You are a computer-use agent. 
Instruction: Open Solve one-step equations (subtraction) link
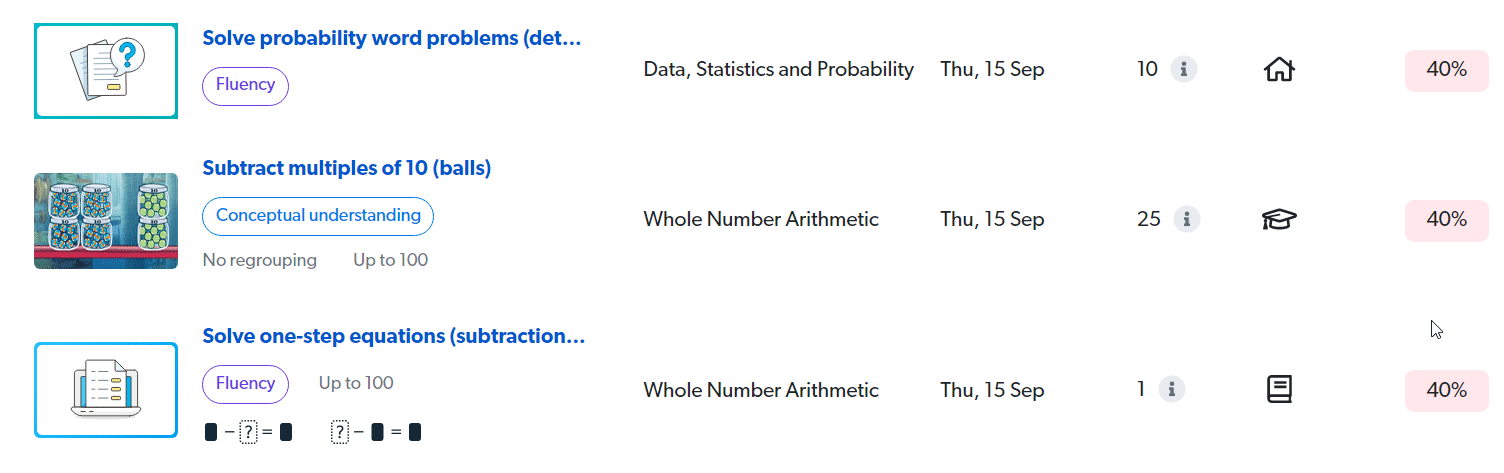(393, 336)
